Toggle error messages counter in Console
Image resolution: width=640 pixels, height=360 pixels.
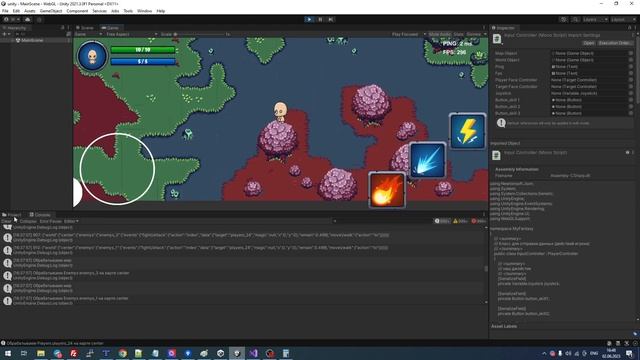point(478,221)
